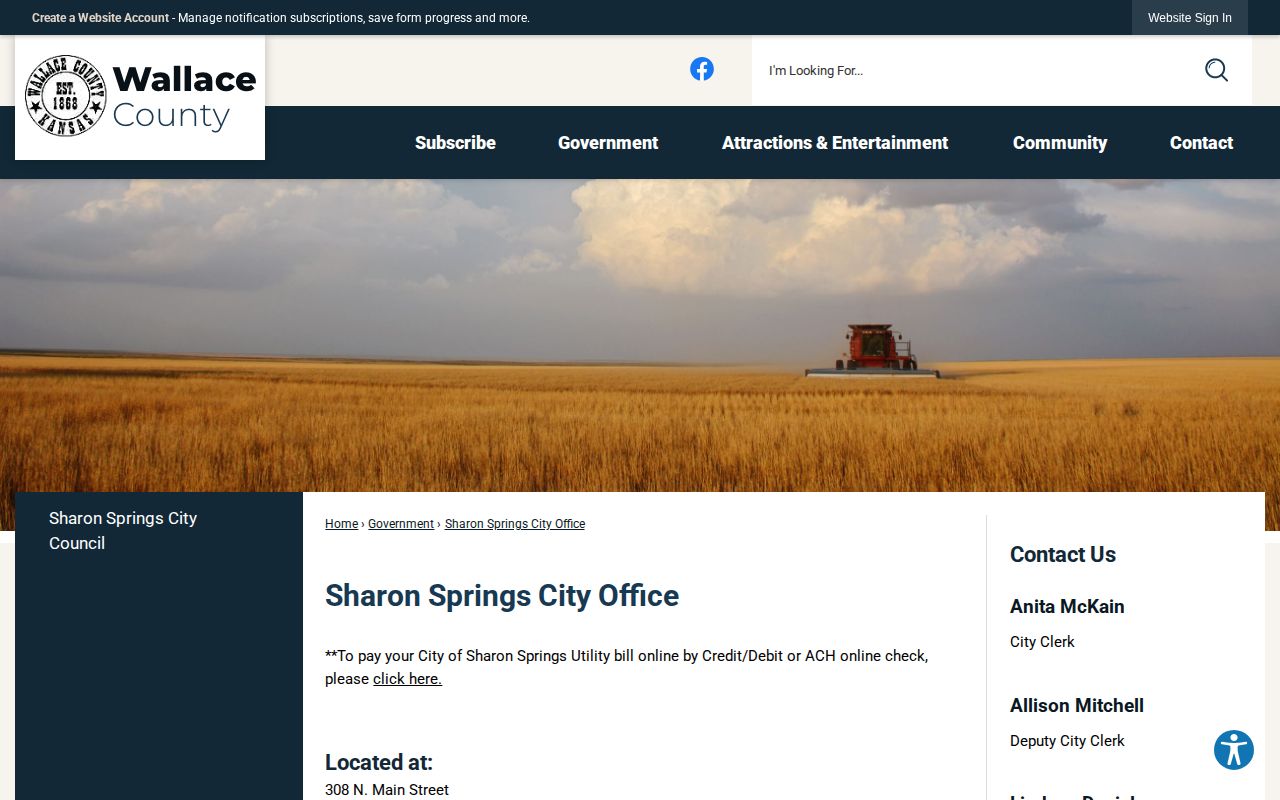
Task: Click the Sharon Springs City Office heading
Action: (502, 596)
